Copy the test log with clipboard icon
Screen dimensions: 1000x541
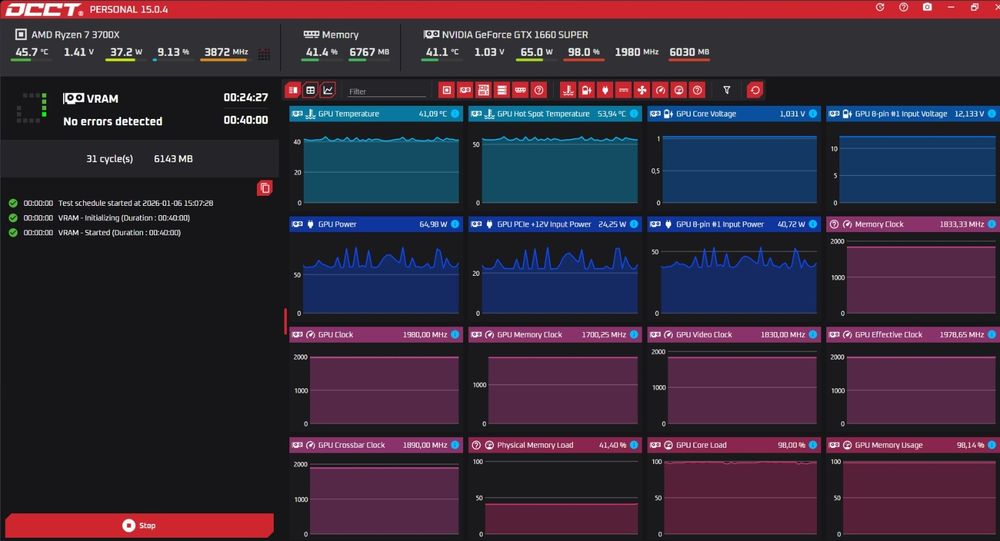pos(265,188)
